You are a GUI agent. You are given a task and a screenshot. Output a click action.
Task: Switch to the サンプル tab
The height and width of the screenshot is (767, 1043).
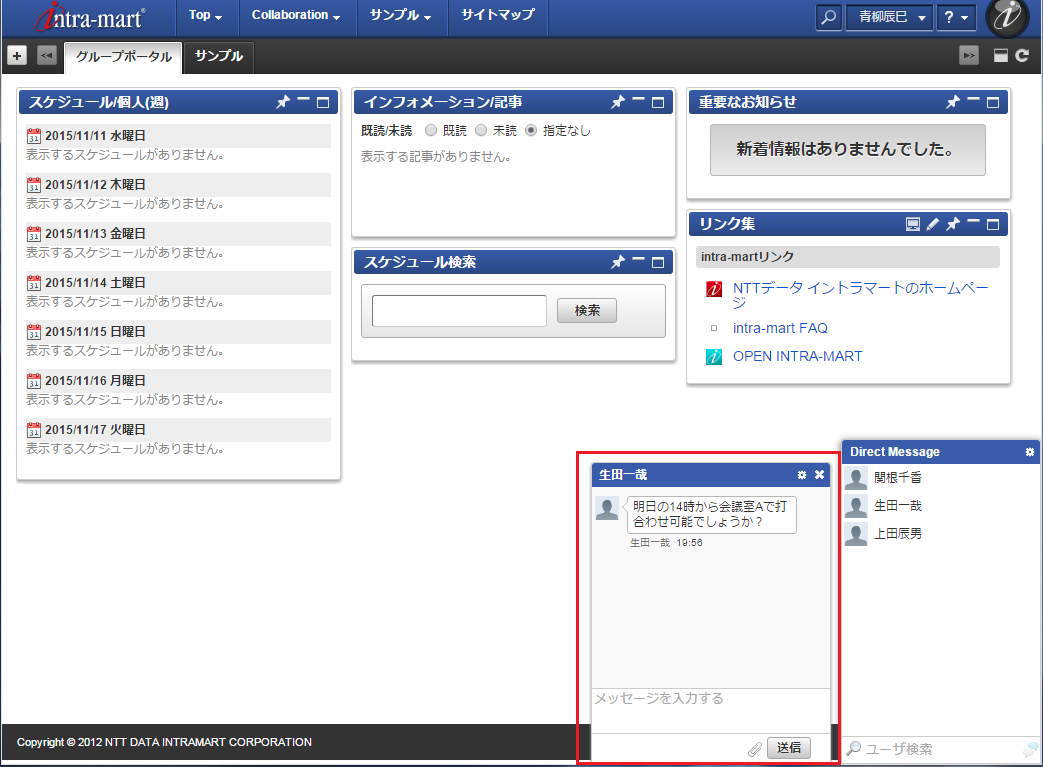click(219, 57)
